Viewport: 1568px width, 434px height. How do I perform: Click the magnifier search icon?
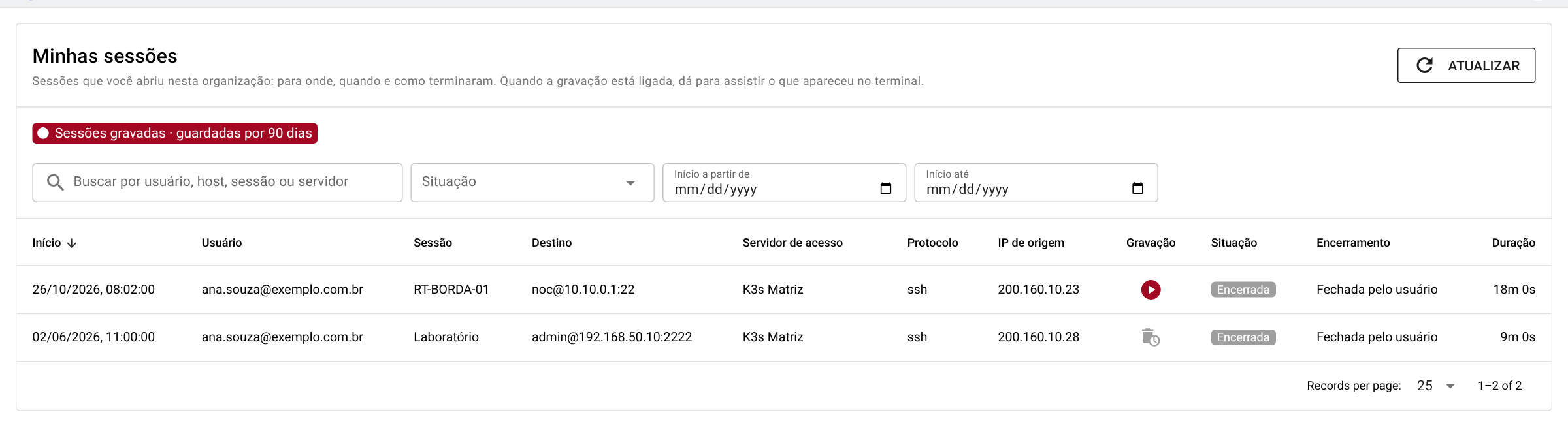click(56, 182)
